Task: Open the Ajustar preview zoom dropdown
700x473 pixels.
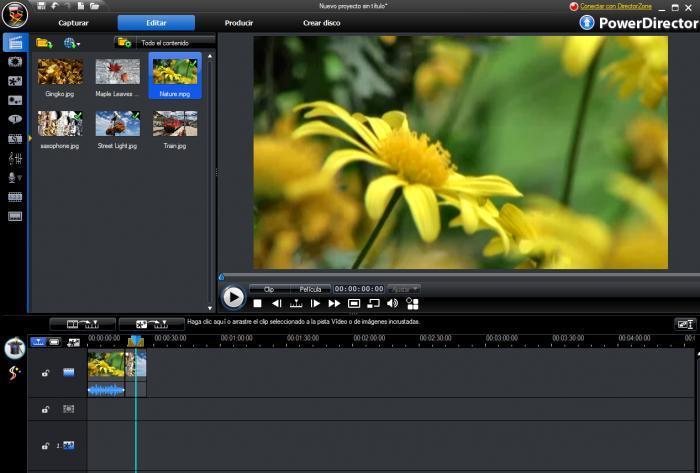Action: coord(404,289)
